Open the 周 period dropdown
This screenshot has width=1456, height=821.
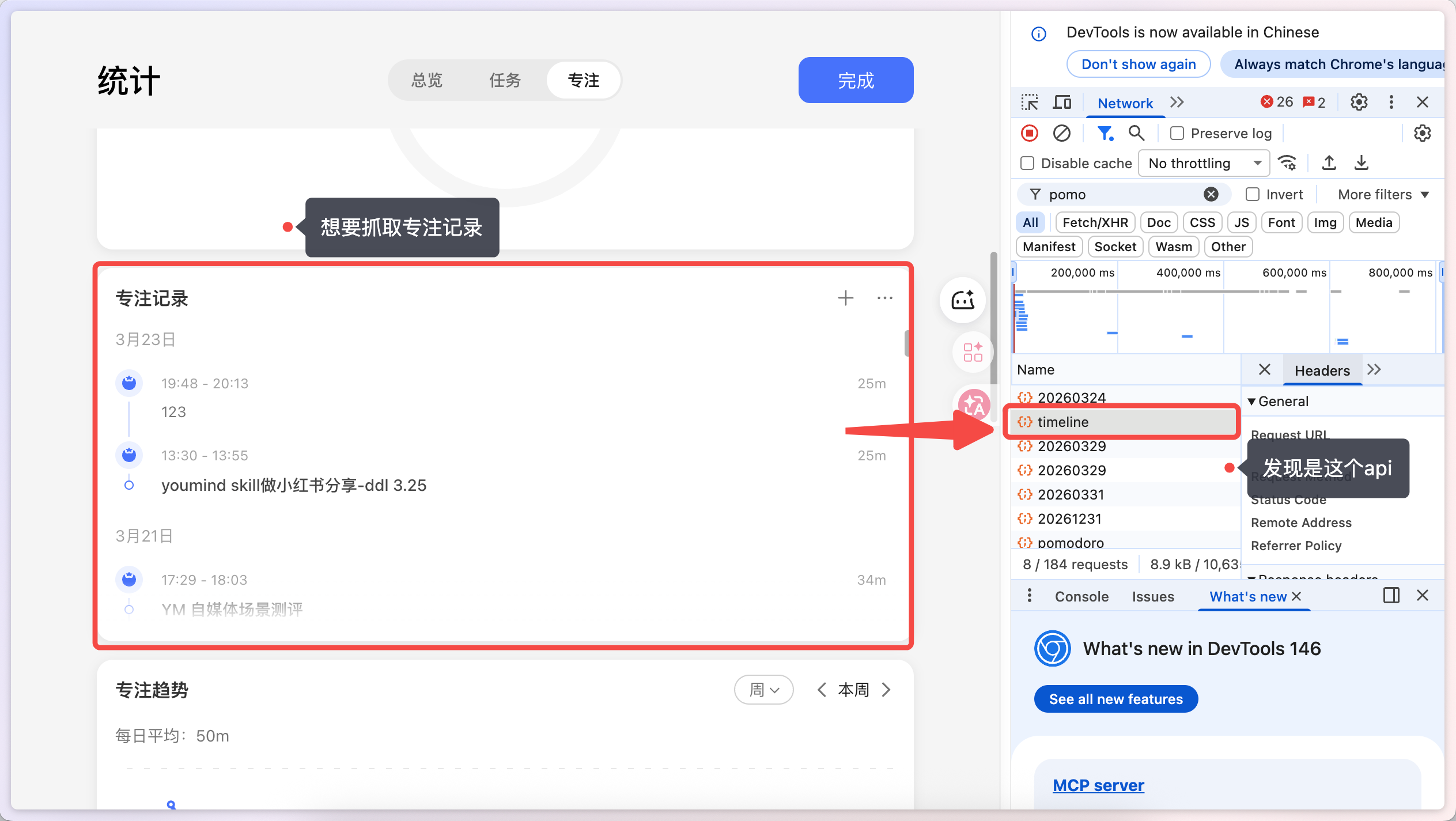(x=763, y=690)
